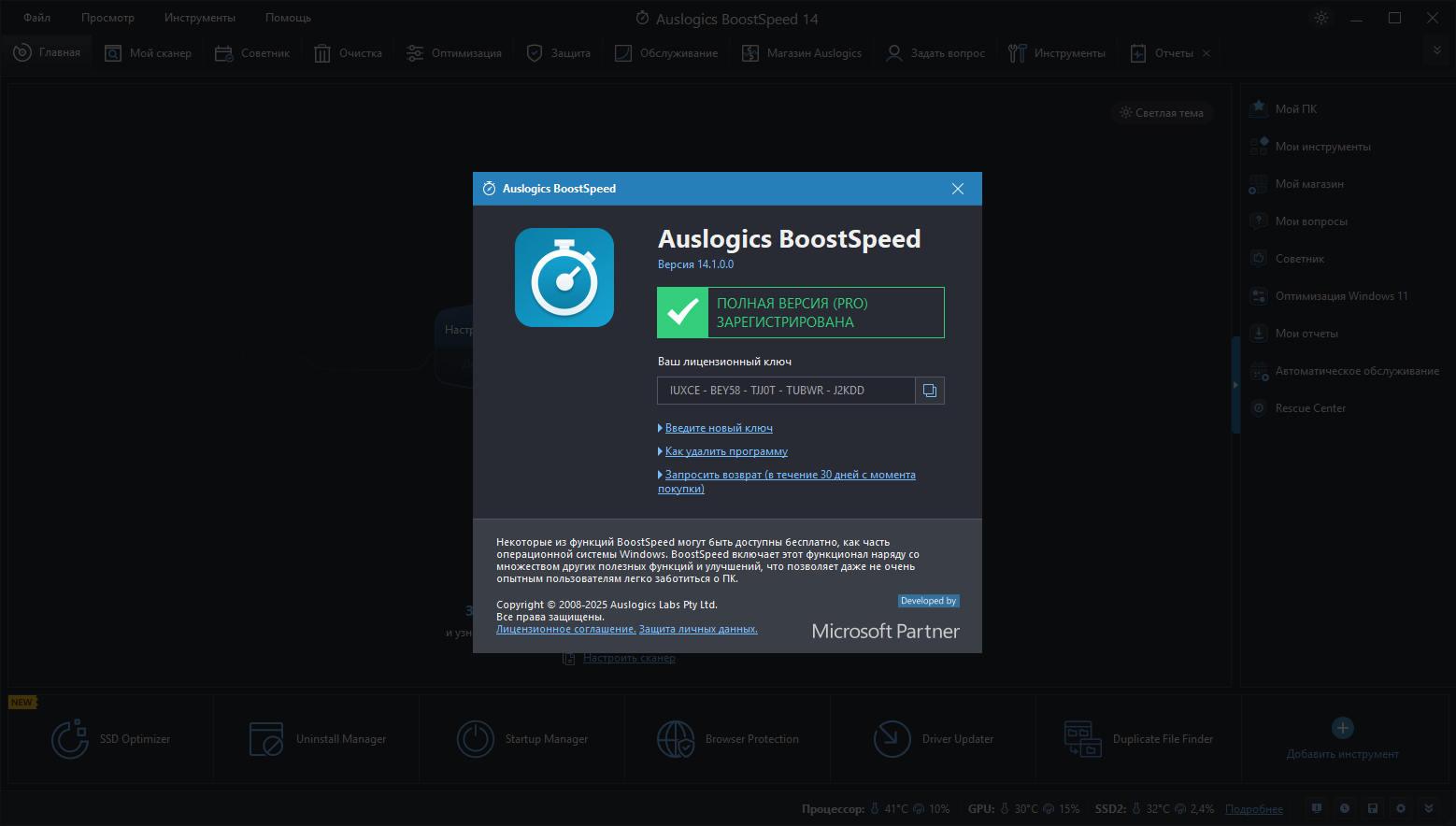Expand the double-chevron in the status bar
Viewport: 1456px width, 826px height.
tap(1428, 808)
